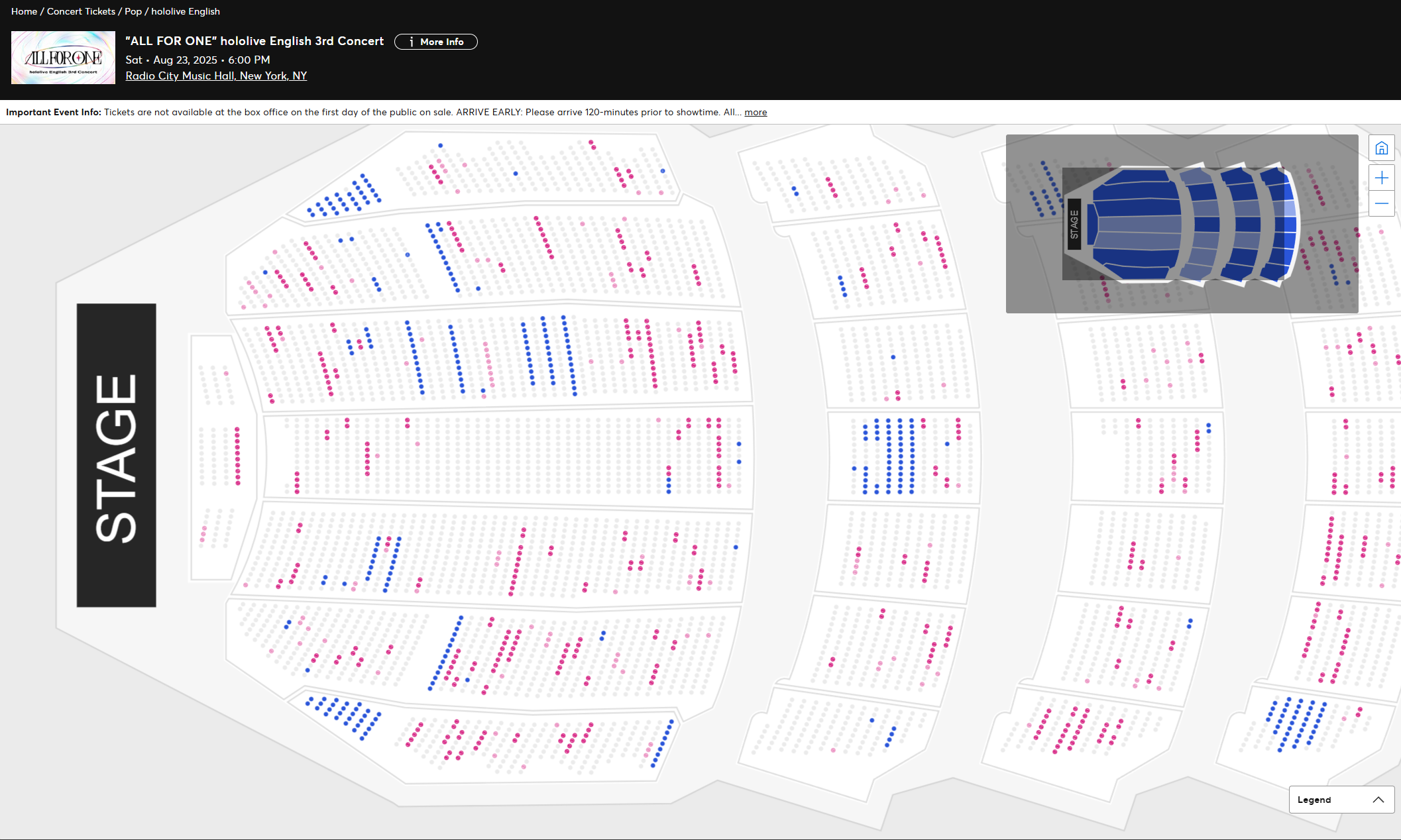The width and height of the screenshot is (1401, 840).
Task: Expand event info via the 'more' link
Action: pos(756,112)
